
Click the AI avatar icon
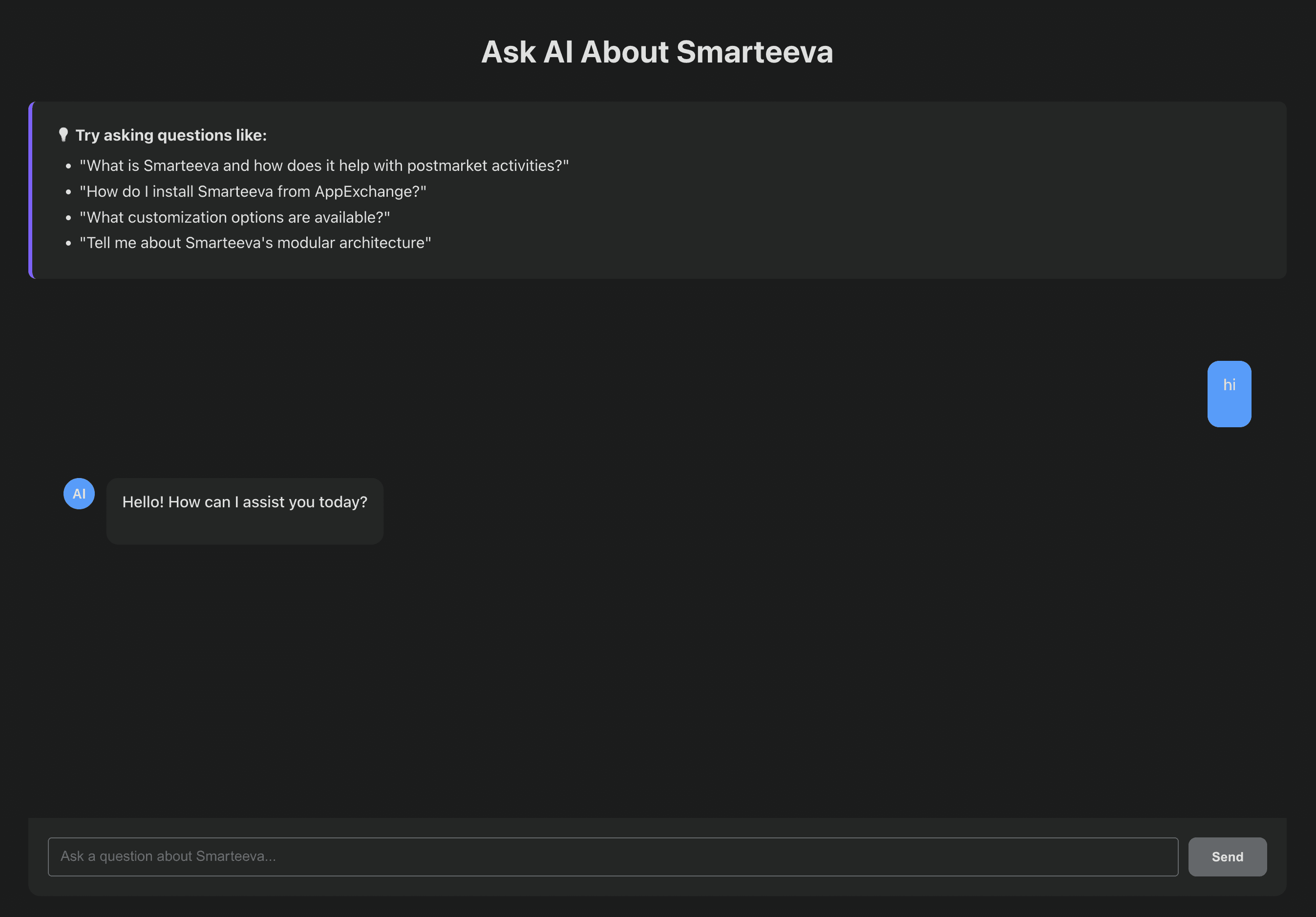79,494
